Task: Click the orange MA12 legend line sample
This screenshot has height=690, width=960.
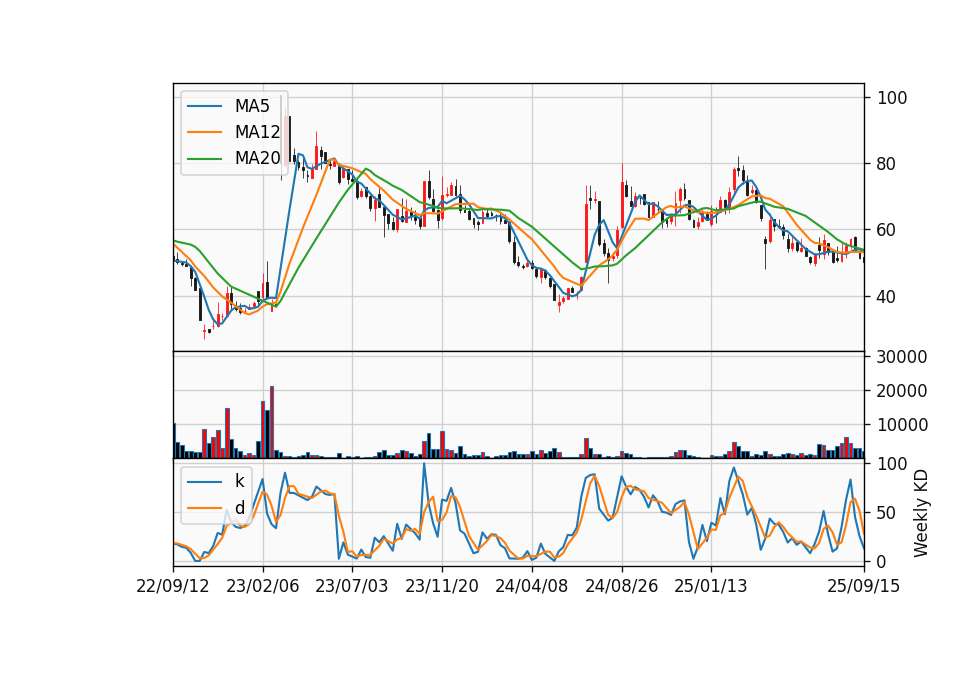Action: pos(204,132)
